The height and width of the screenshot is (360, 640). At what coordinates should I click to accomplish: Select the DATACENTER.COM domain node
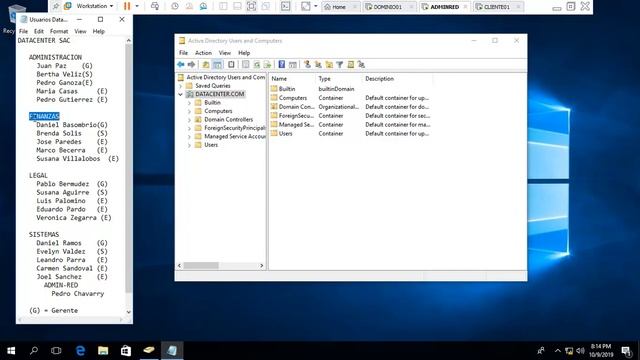(x=220, y=94)
